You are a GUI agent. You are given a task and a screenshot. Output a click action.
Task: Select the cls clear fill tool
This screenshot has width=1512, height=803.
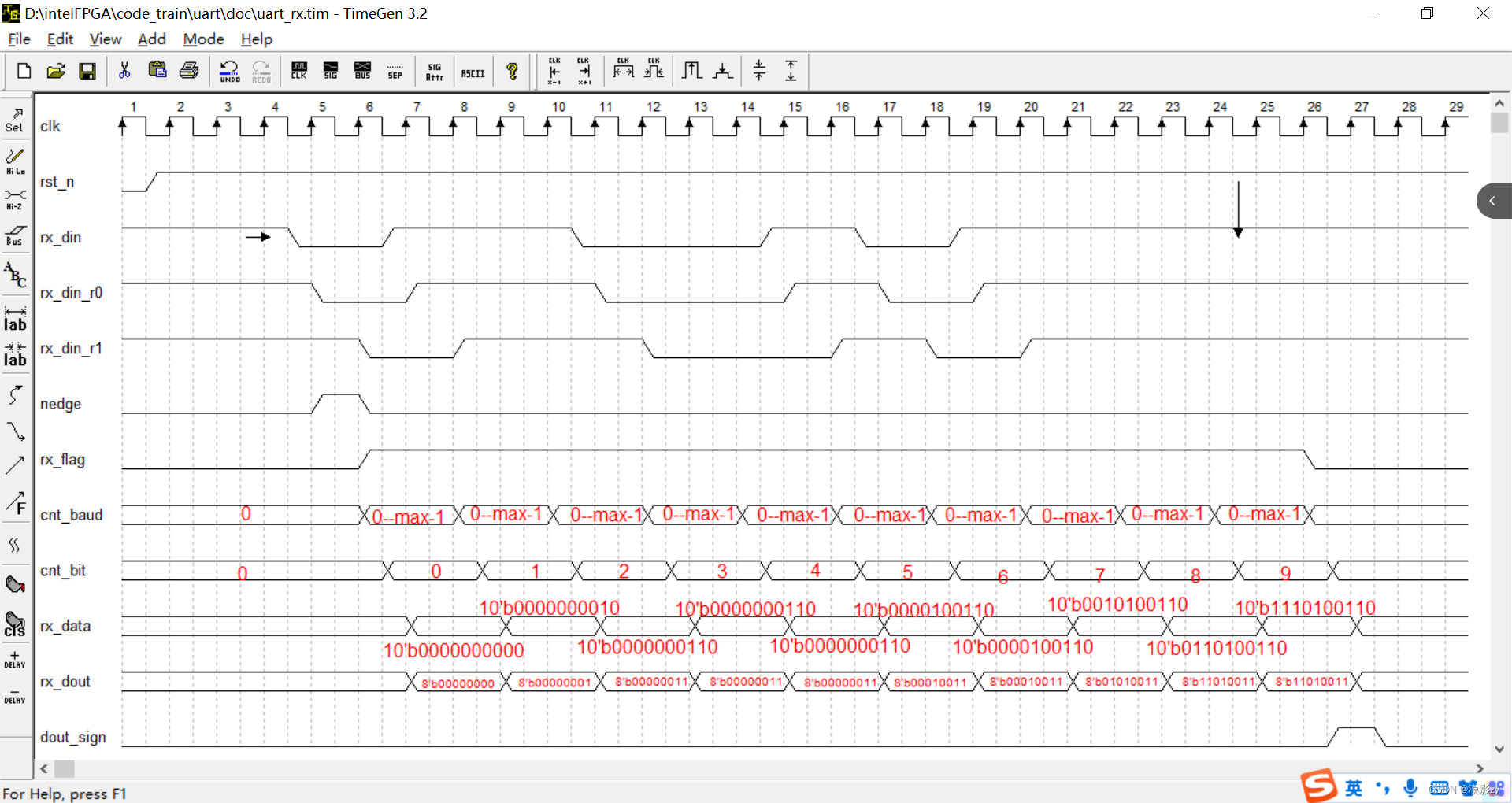[x=15, y=624]
